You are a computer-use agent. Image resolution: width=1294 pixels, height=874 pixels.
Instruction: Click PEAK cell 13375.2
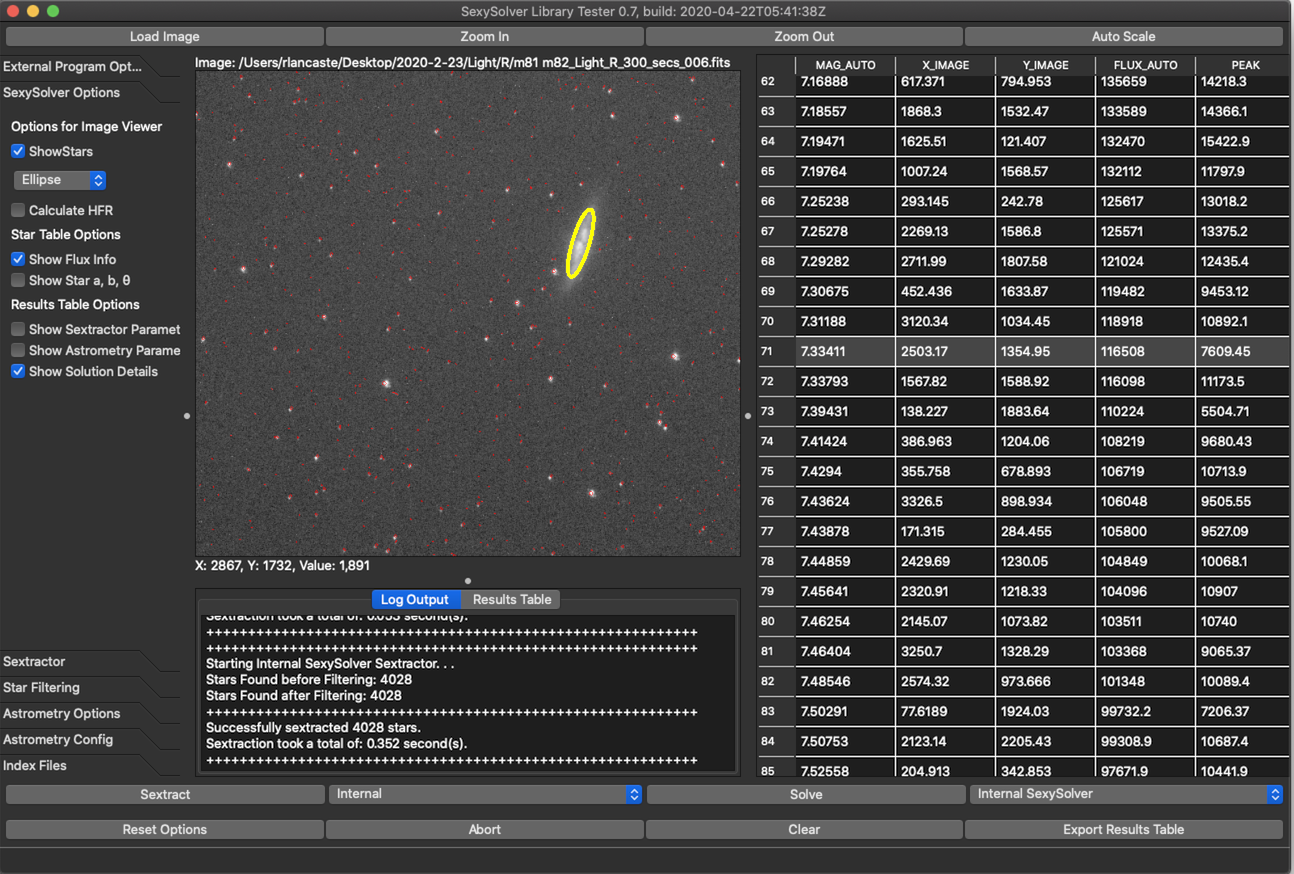point(1243,231)
